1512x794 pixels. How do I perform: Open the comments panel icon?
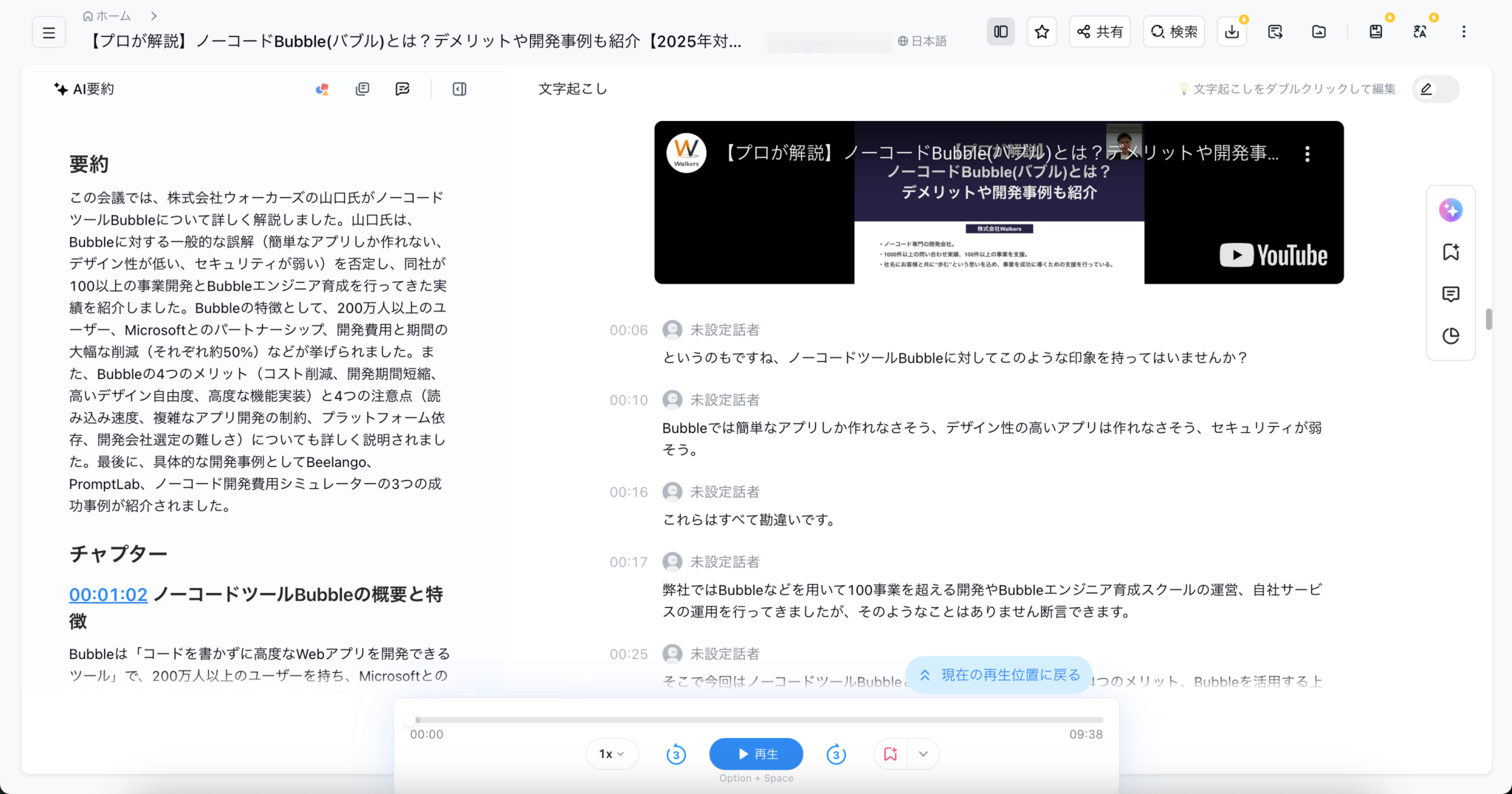pos(1450,294)
